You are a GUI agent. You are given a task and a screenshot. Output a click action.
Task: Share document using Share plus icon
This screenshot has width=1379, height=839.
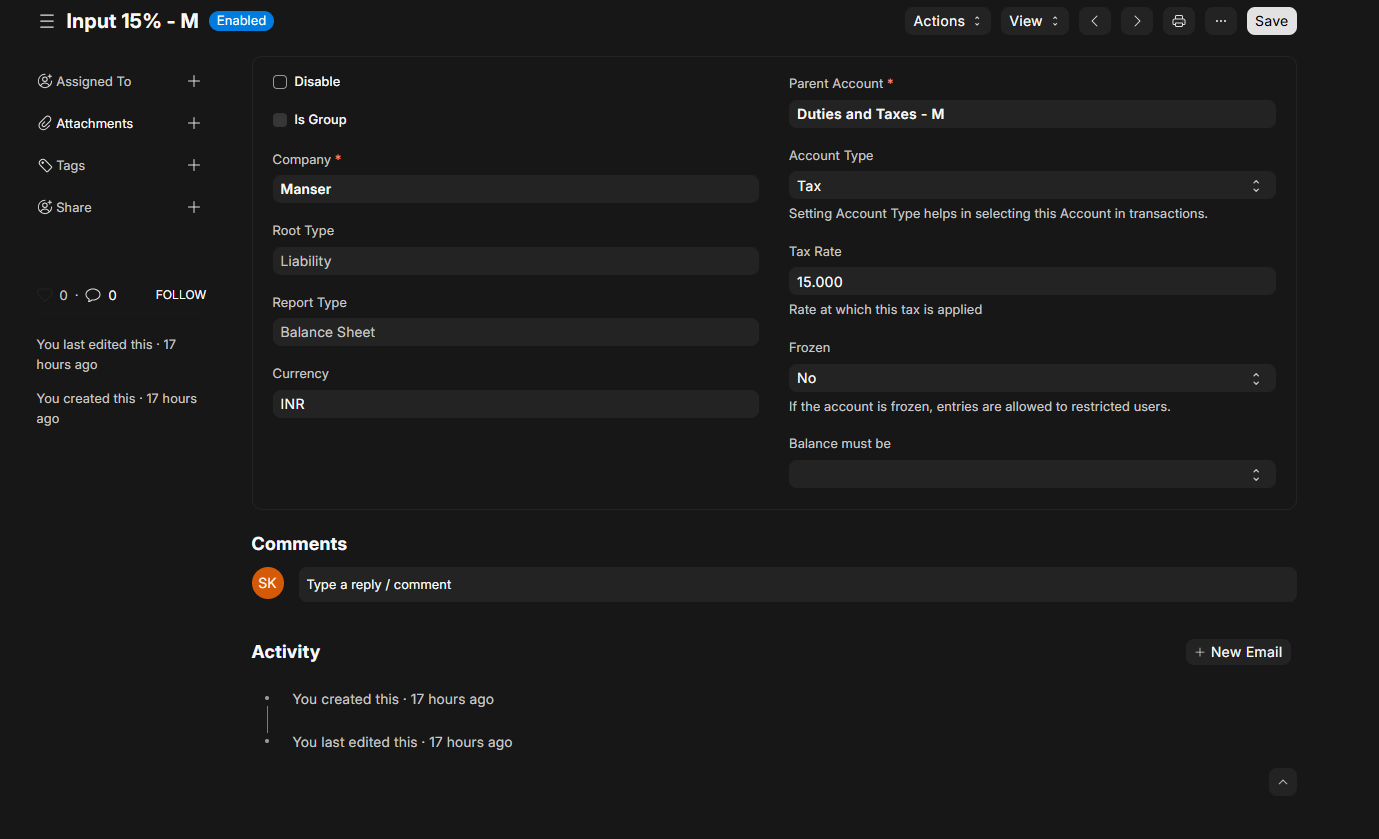pos(194,208)
